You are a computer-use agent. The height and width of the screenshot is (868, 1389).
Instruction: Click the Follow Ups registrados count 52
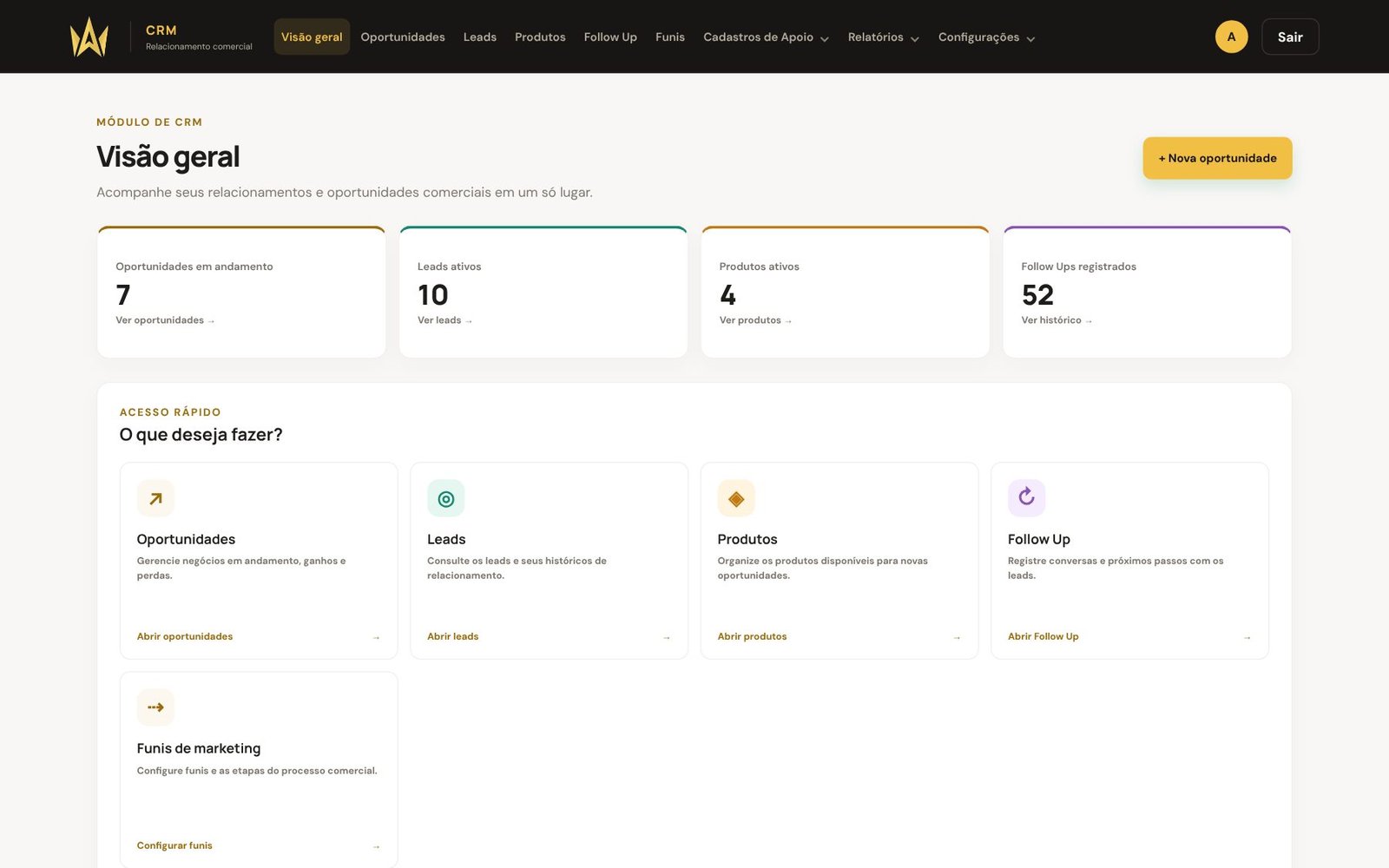coord(1037,295)
